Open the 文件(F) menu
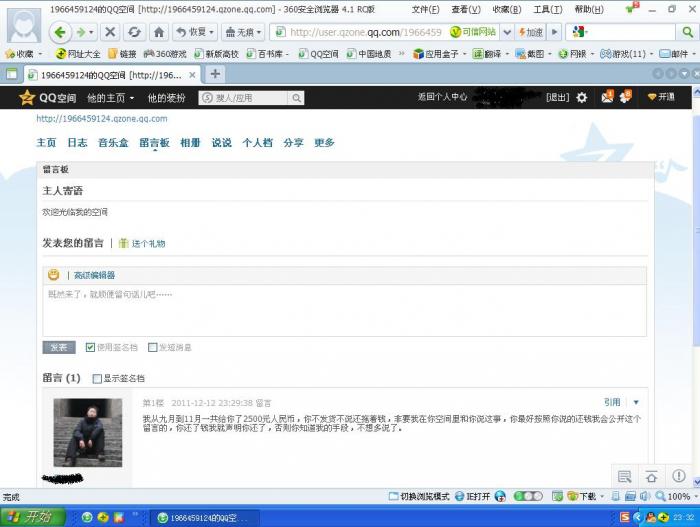 pyautogui.click(x=425, y=9)
